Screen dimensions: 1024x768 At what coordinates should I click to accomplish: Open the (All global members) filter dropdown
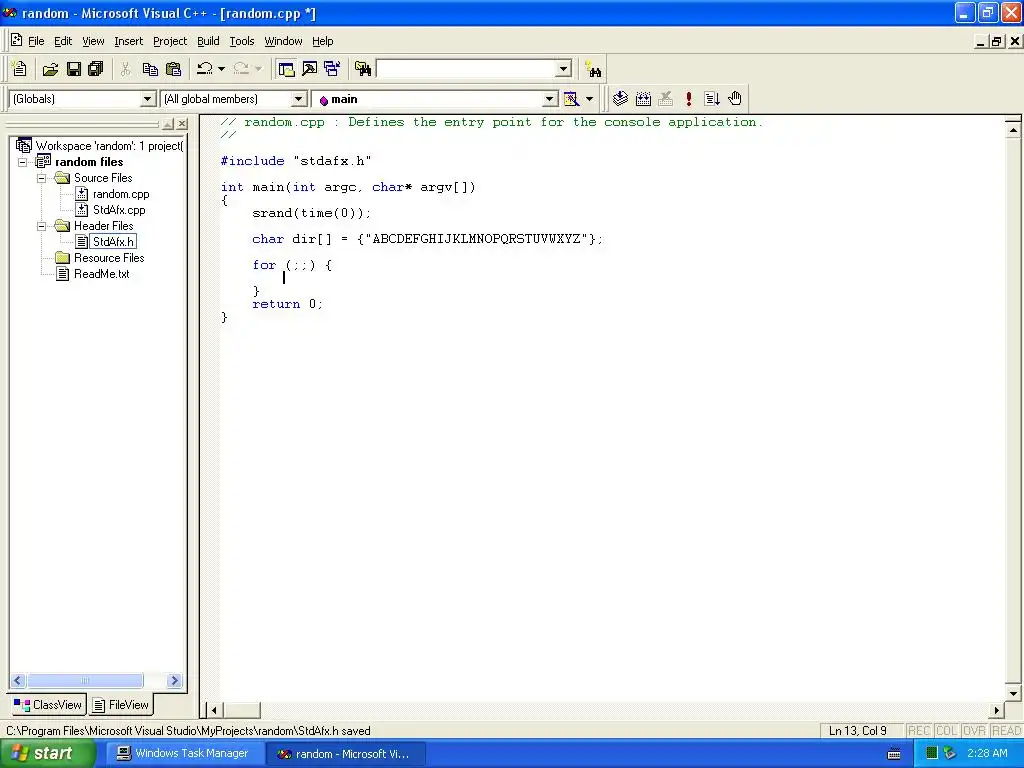pos(298,99)
